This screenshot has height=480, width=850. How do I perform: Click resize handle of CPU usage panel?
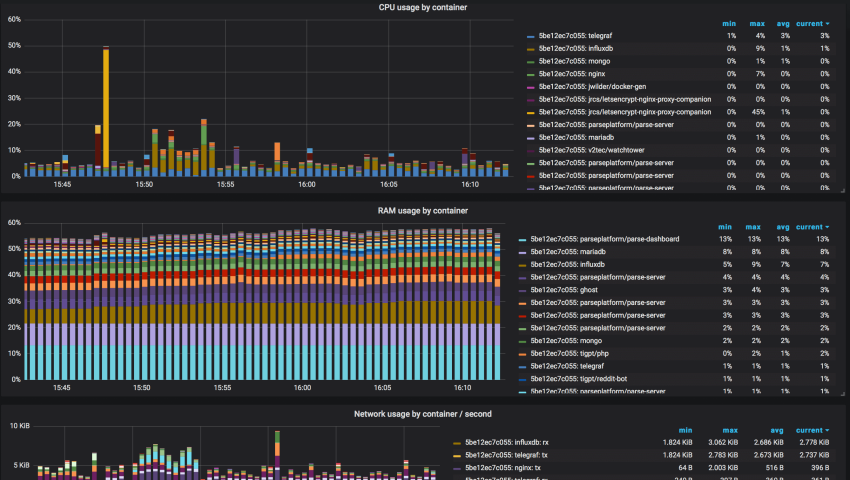(x=843, y=191)
